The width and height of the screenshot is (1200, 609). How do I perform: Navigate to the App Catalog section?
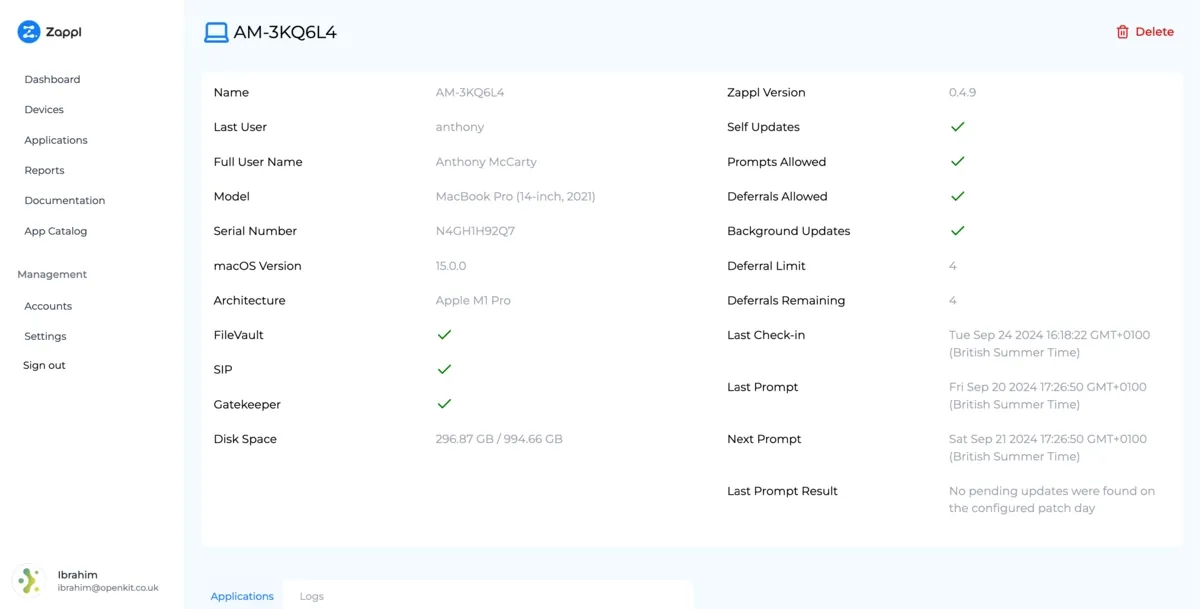[54, 231]
